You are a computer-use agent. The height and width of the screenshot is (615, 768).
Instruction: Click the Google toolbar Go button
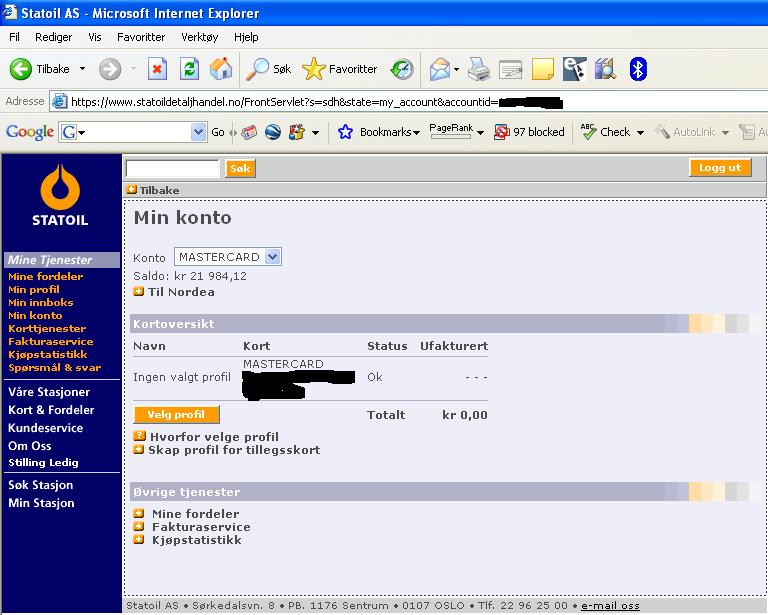(x=217, y=132)
